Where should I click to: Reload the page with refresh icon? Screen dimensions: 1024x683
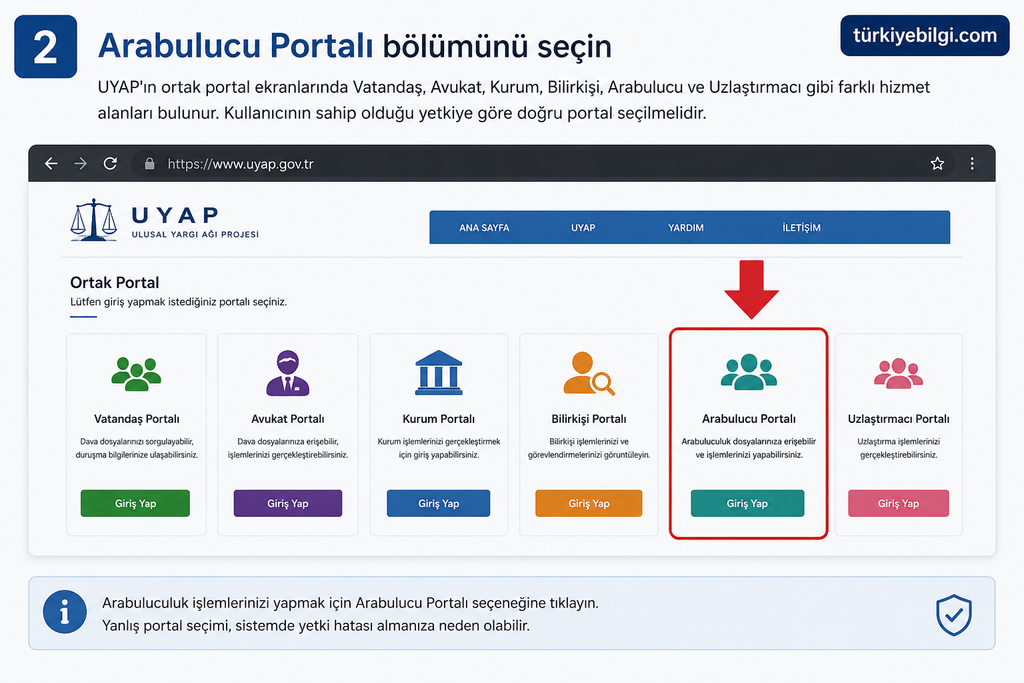110,163
